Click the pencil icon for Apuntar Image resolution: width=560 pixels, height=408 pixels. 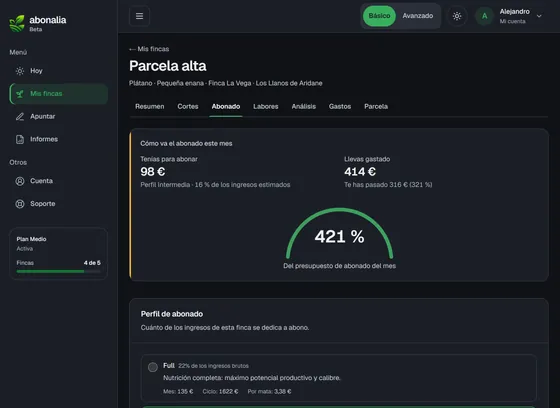[20, 116]
